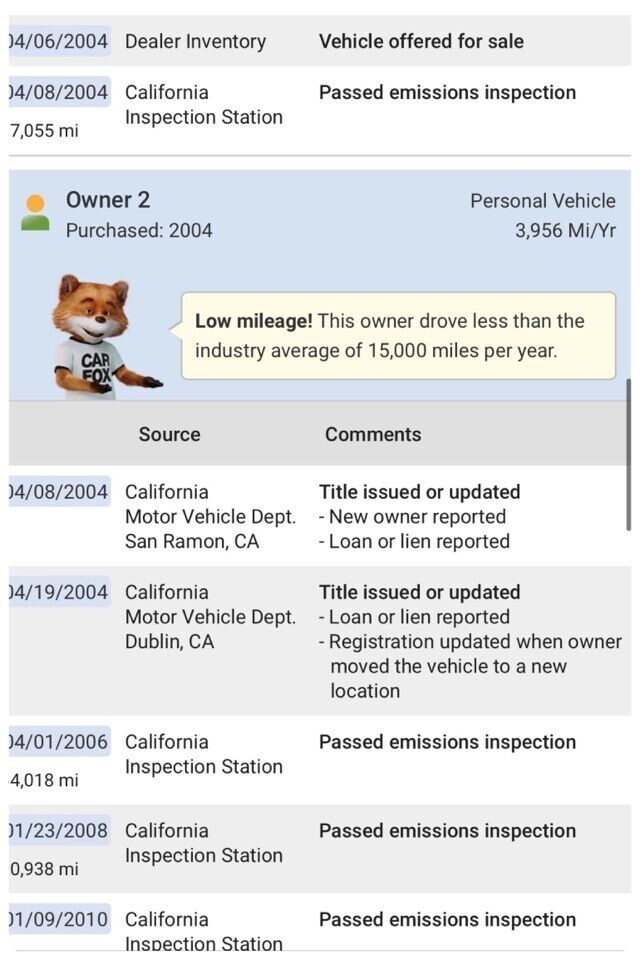Click the Low mileage tip bubble
The height and width of the screenshot is (960, 640).
click(x=398, y=336)
